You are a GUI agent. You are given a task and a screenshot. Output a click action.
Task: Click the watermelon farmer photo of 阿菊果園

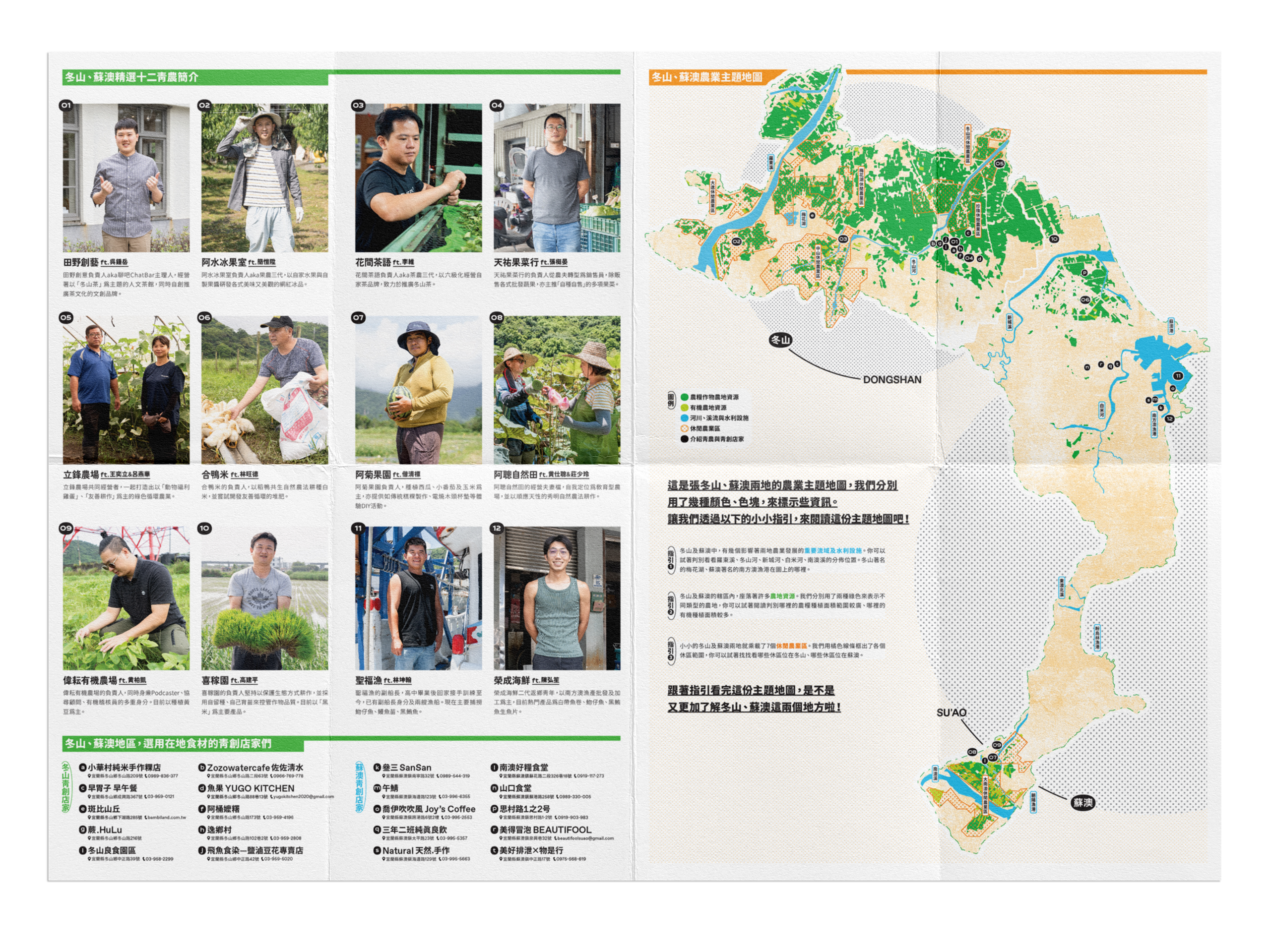[x=418, y=390]
